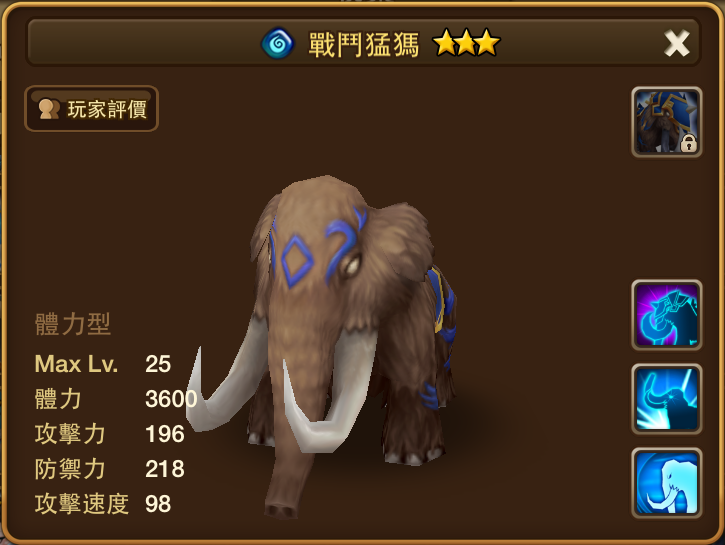Select the locked awakened form portrait
This screenshot has height=545, width=725.
point(667,122)
